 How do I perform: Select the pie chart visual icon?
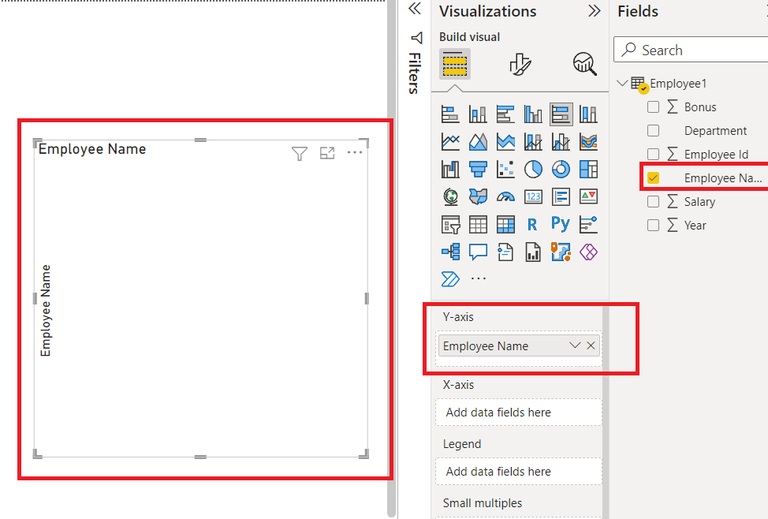click(533, 169)
